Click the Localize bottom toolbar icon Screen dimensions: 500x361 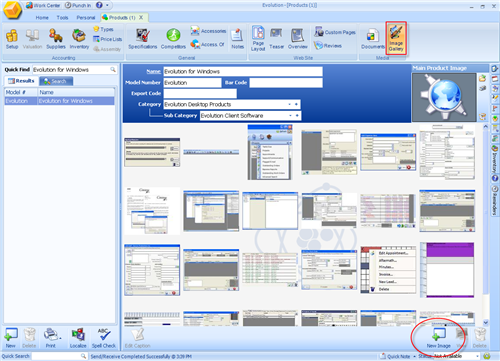[x=78, y=338]
